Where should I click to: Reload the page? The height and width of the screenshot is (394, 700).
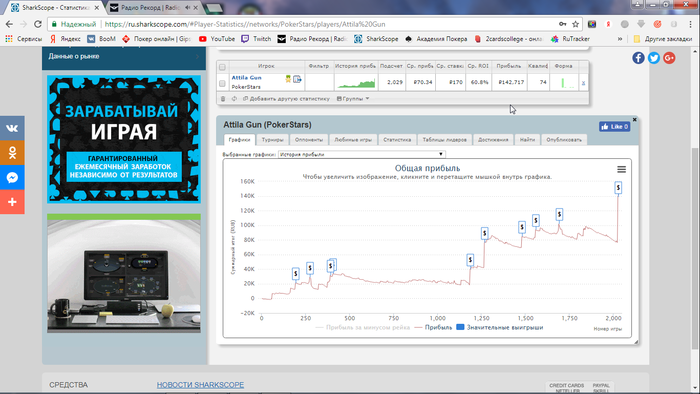(x=38, y=24)
